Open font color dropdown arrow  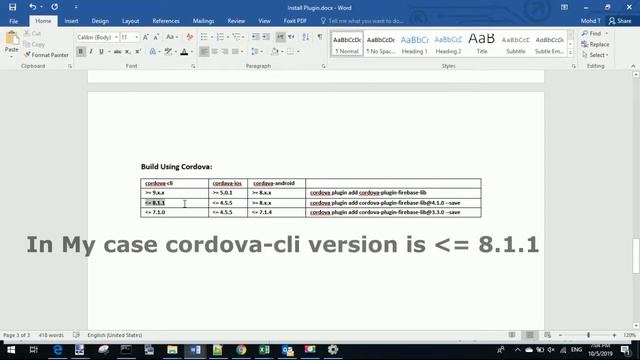point(192,51)
